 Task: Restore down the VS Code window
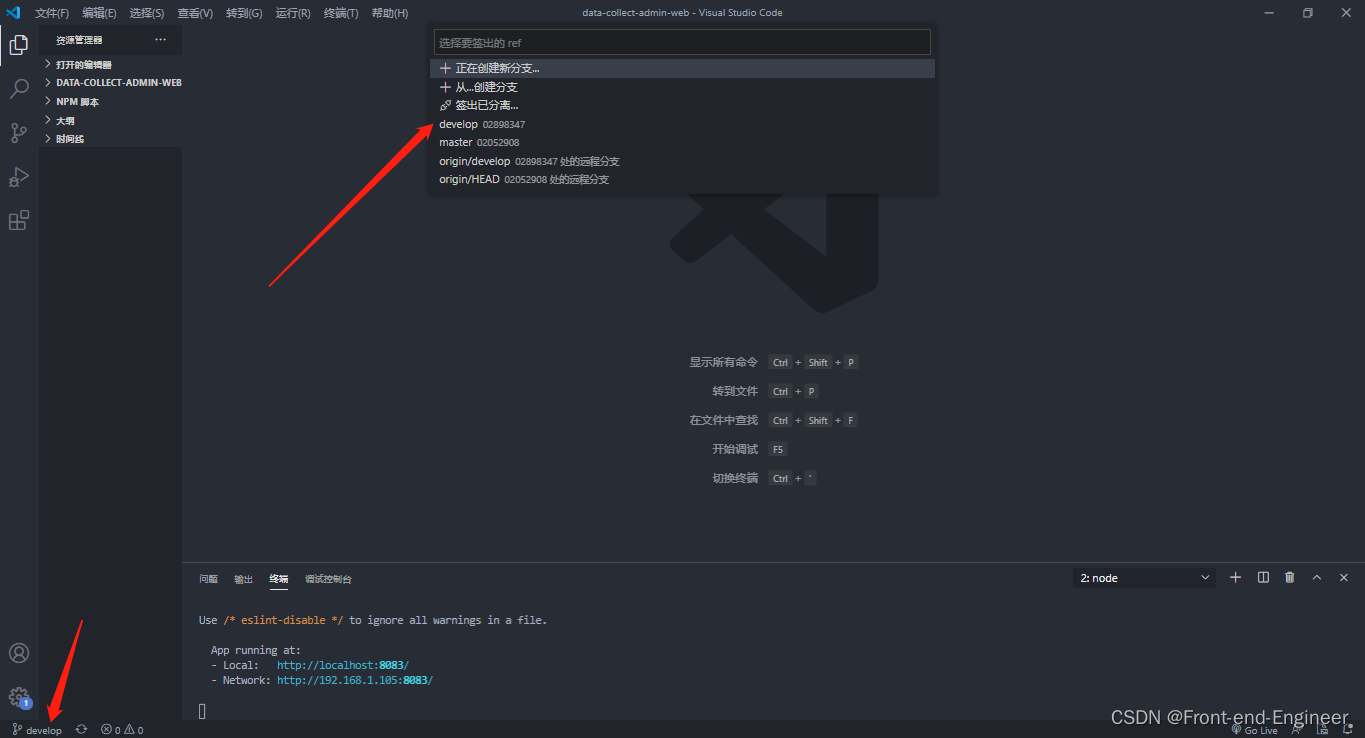[1308, 13]
